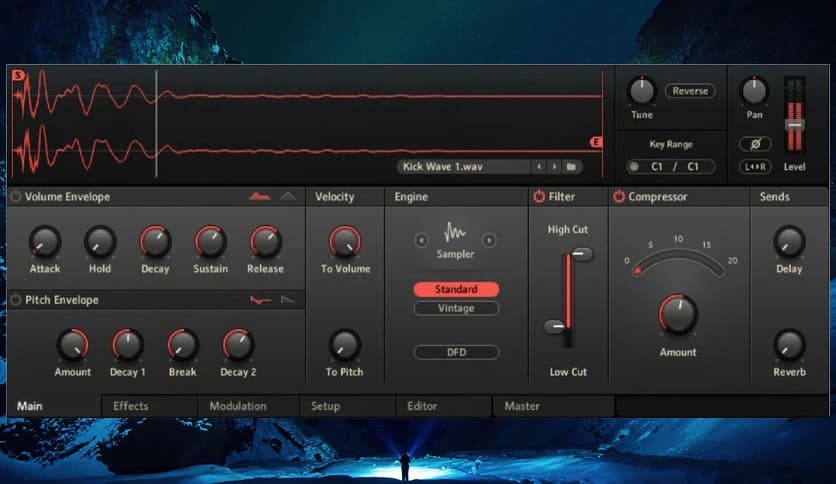Click the volume envelope Decay knob
This screenshot has width=836, height=484.
point(155,241)
